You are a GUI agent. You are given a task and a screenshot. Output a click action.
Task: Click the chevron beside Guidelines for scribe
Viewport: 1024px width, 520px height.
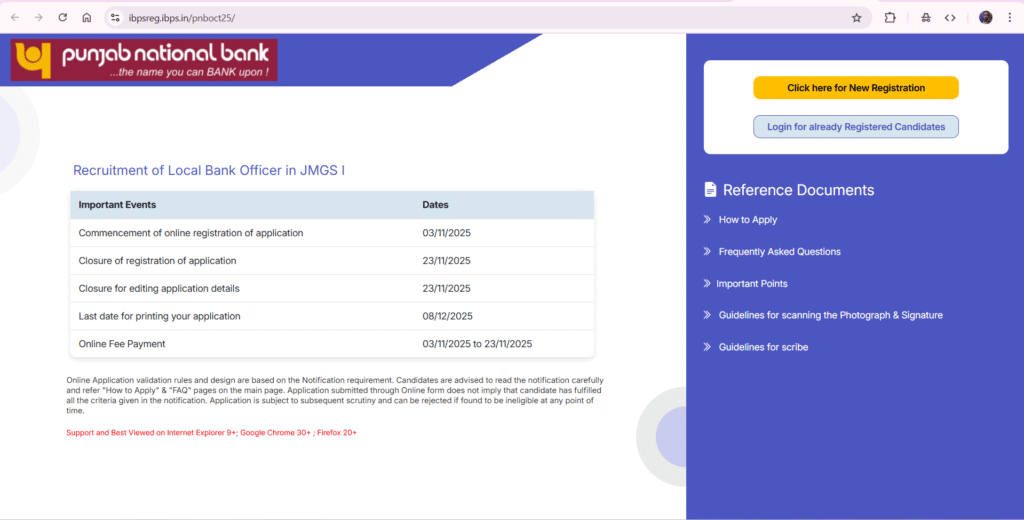tap(707, 347)
